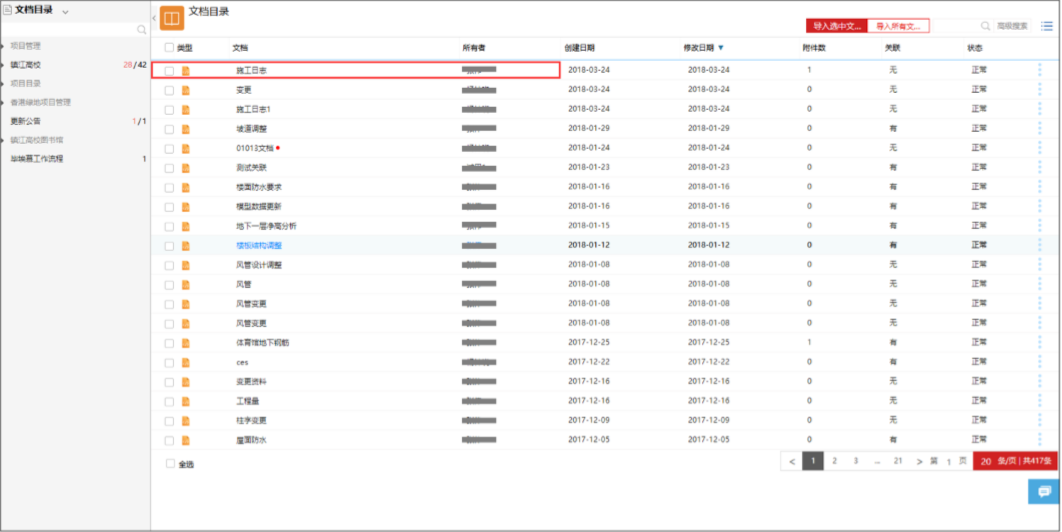Viewport: 1062px width, 532px height.
Task: Open the 文档目录 dropdown arrow in the sidebar header
Action: click(x=66, y=12)
